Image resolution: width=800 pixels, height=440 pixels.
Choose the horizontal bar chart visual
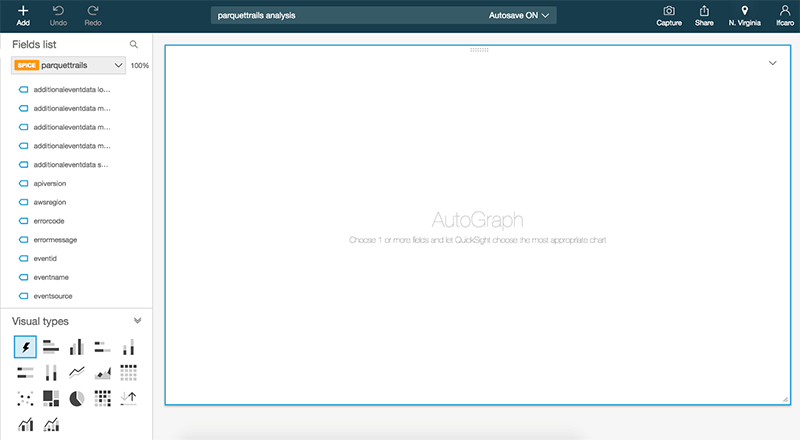point(51,347)
